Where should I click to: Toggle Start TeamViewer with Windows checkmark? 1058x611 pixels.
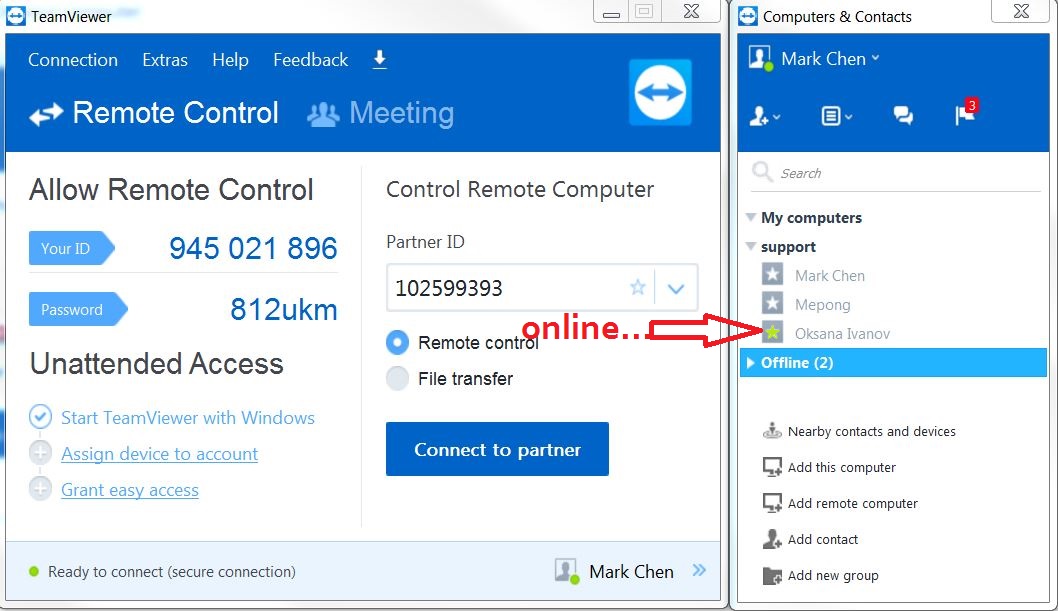[x=40, y=417]
